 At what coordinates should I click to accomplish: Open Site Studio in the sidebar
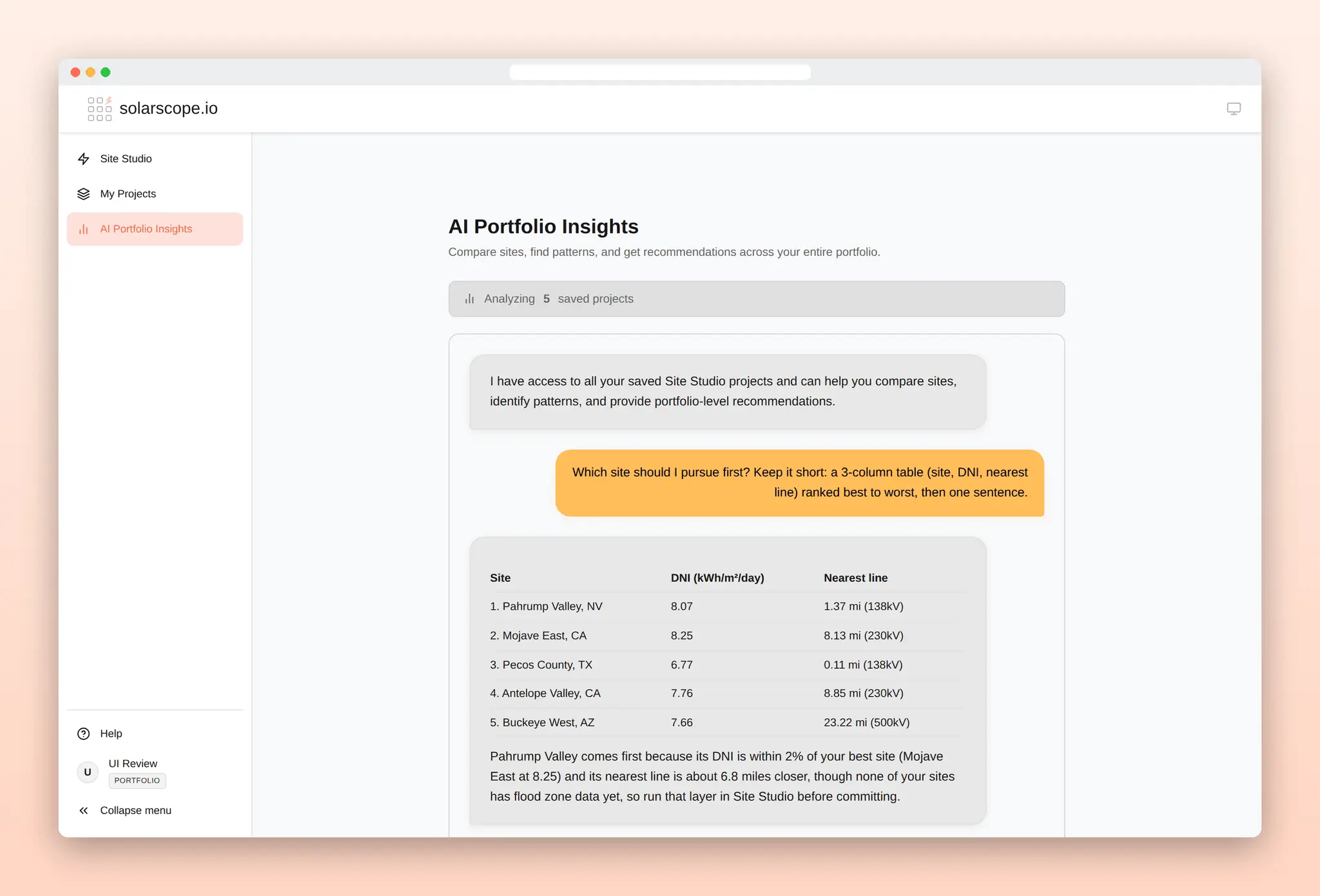155,159
